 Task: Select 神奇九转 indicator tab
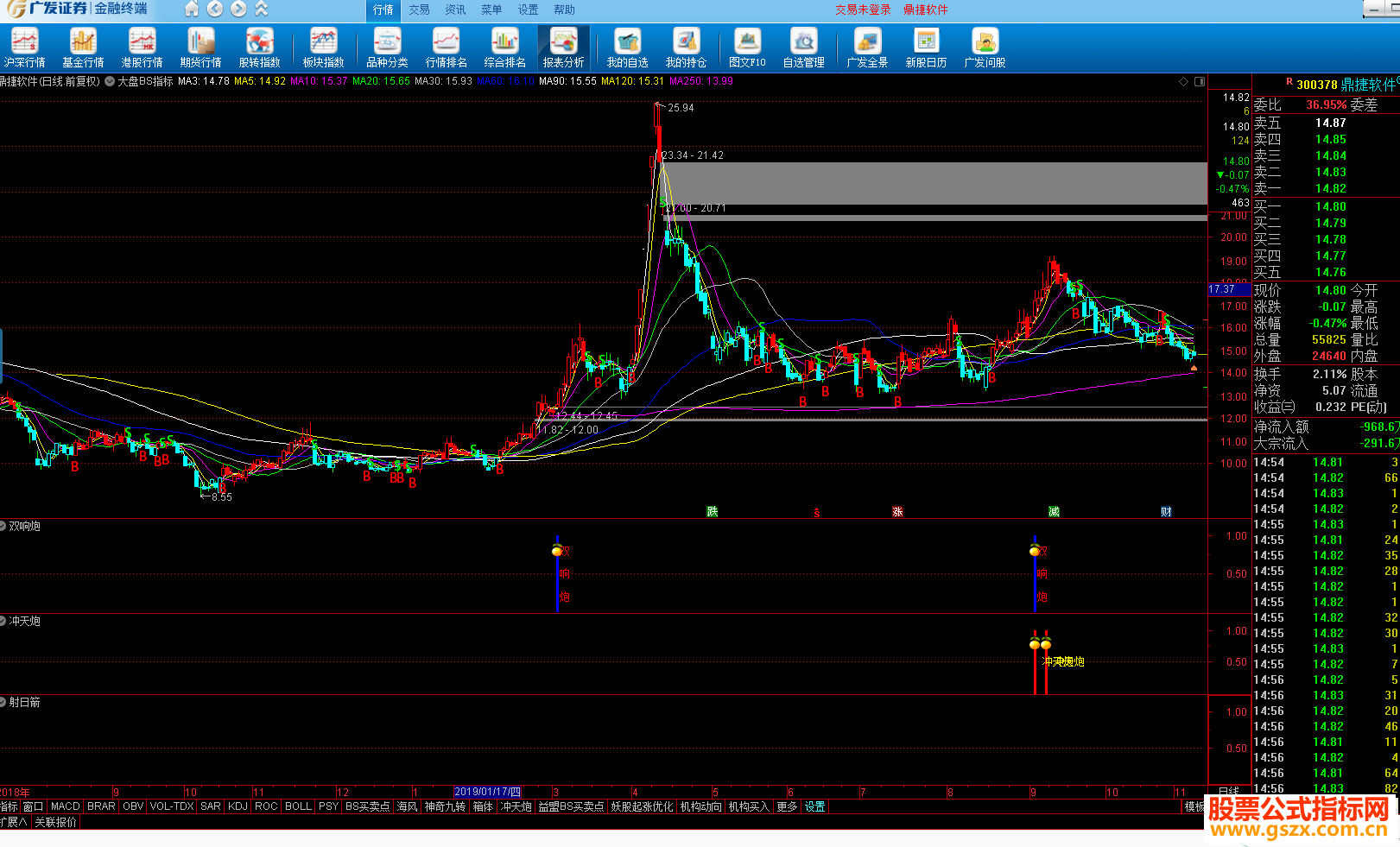pos(446,806)
